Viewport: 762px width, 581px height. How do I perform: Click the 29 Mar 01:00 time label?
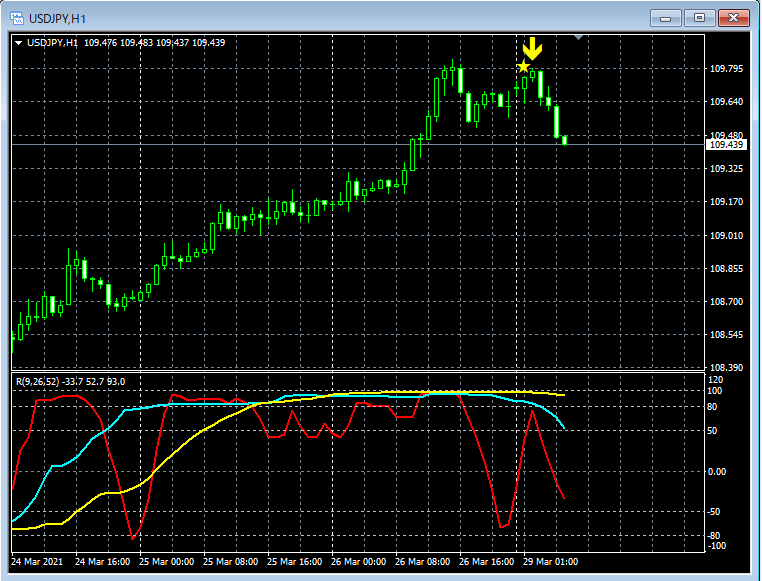[x=551, y=562]
